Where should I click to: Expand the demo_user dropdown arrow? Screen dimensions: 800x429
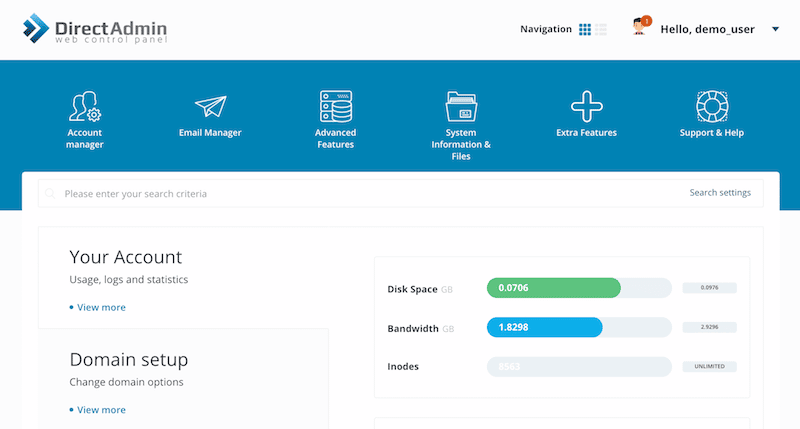[776, 29]
